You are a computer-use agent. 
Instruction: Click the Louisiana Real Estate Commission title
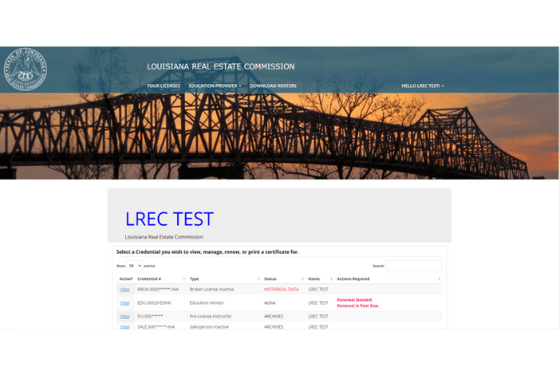[x=221, y=66]
